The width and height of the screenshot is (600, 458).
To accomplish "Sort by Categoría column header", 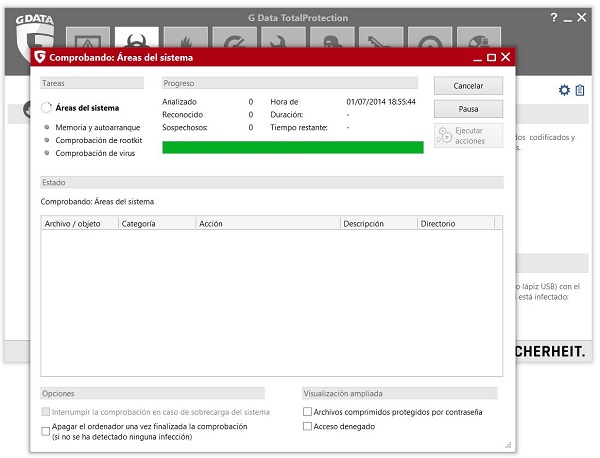I will pyautogui.click(x=157, y=223).
